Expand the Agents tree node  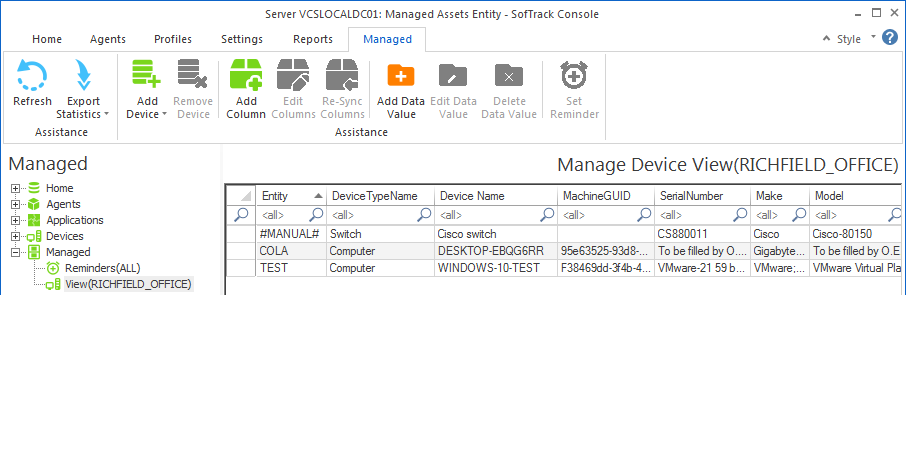coord(16,204)
